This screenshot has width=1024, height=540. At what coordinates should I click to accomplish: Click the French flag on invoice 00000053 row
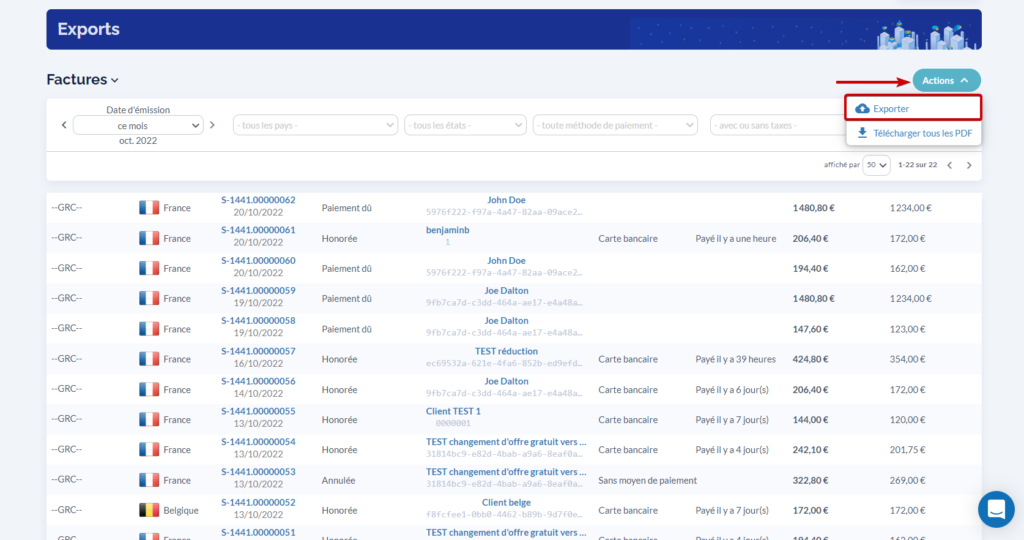[x=149, y=480]
